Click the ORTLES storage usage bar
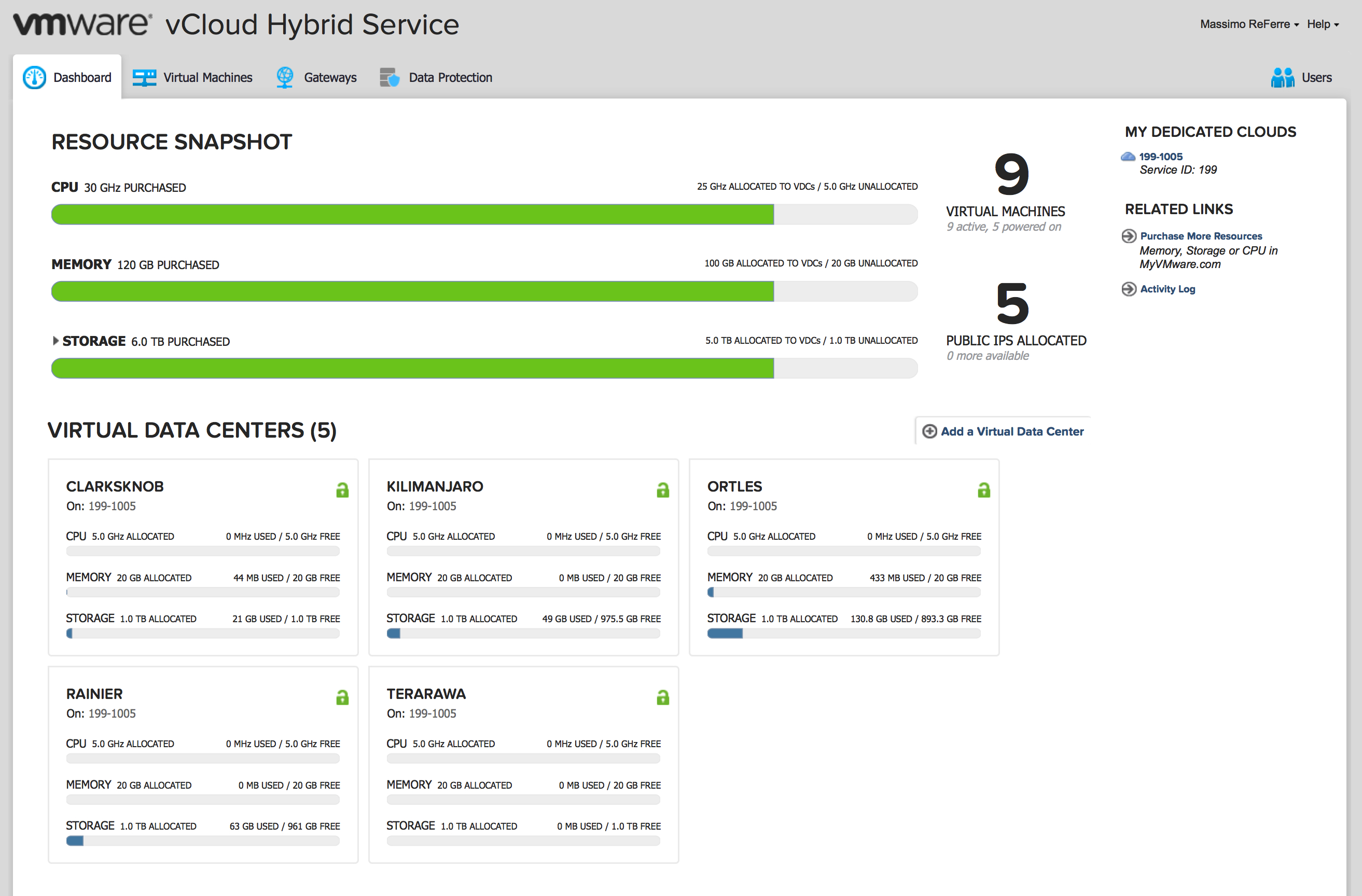 click(x=843, y=634)
